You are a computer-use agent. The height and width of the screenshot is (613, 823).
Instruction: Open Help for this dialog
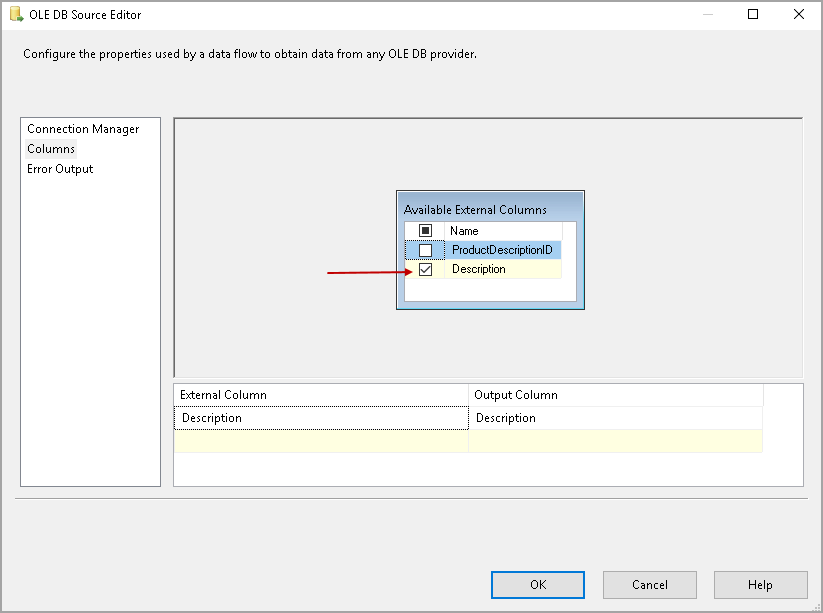click(x=759, y=585)
